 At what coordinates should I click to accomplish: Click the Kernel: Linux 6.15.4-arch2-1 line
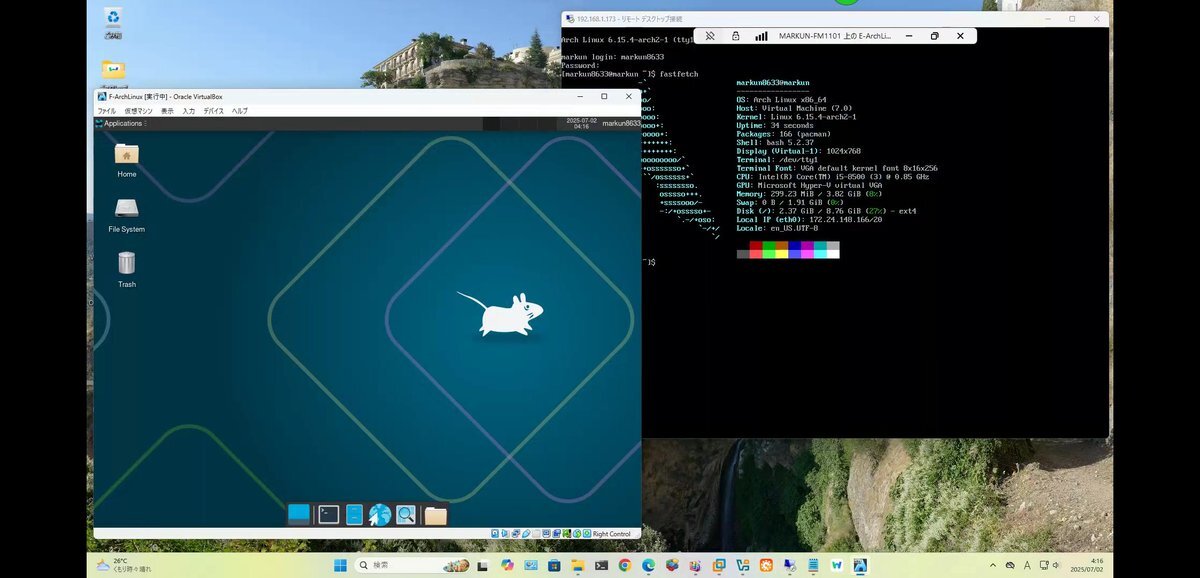pos(796,117)
